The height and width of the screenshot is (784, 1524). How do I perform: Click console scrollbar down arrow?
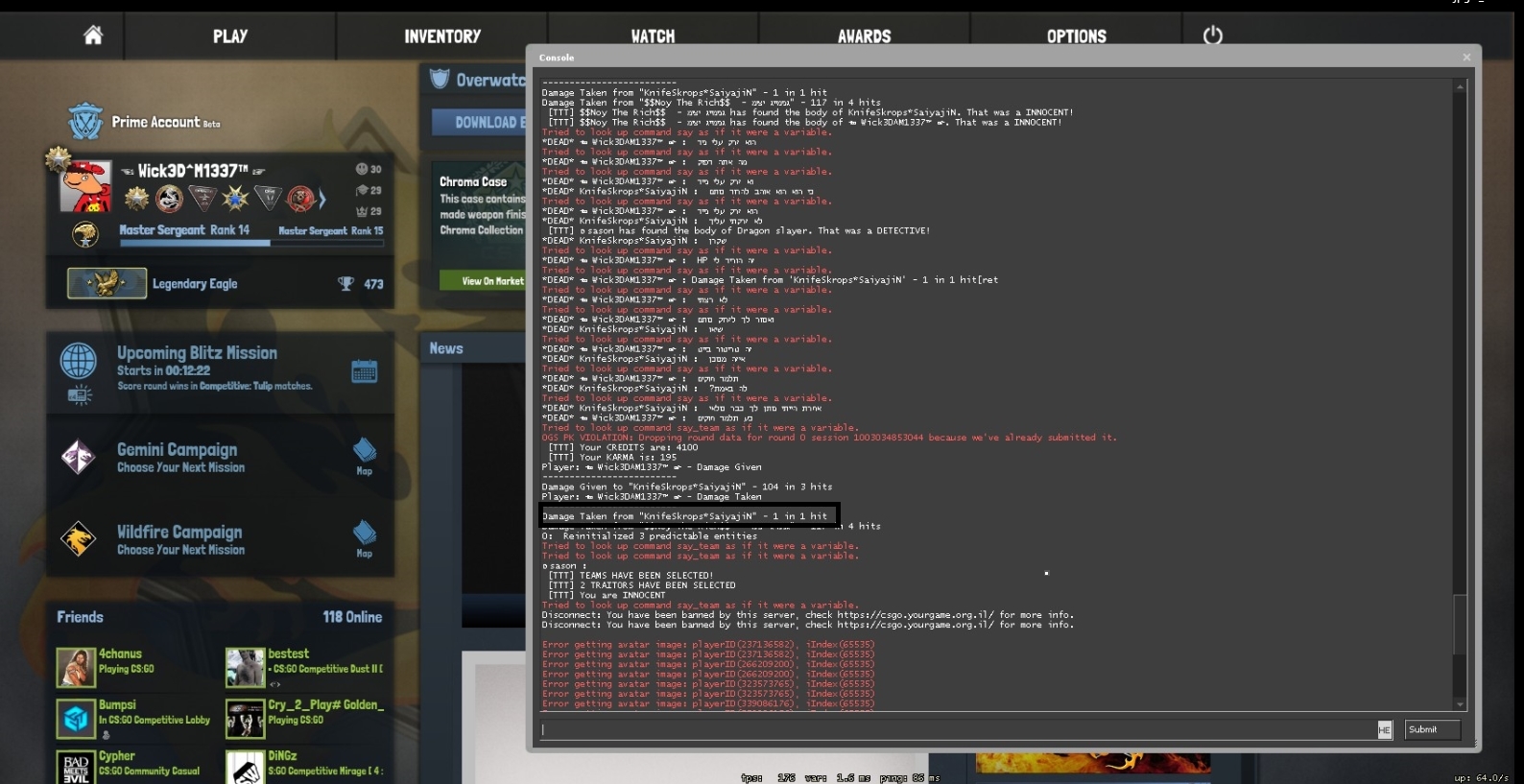(1460, 704)
